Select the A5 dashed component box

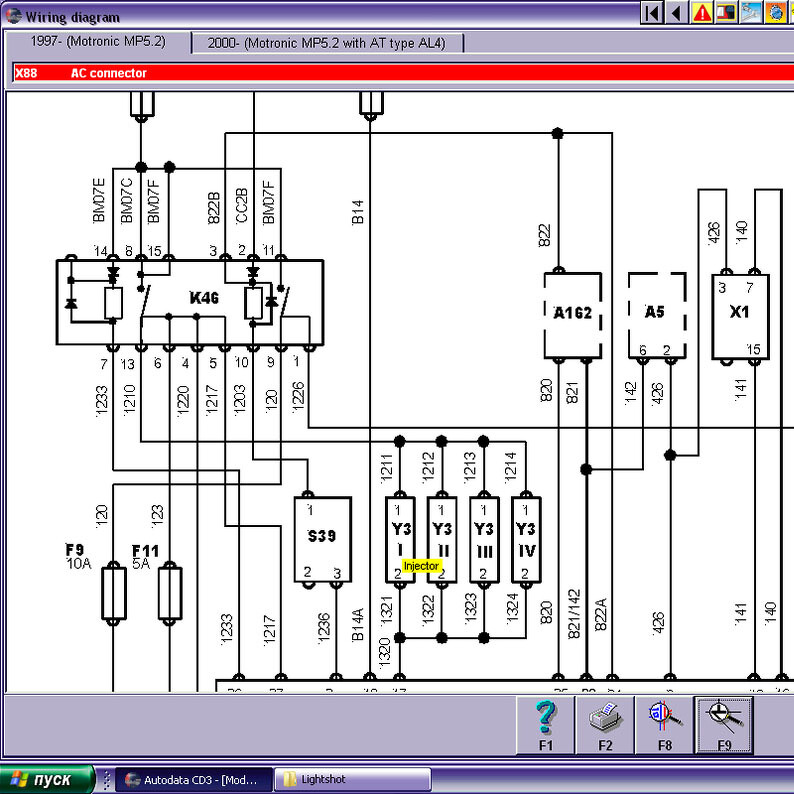[657, 315]
